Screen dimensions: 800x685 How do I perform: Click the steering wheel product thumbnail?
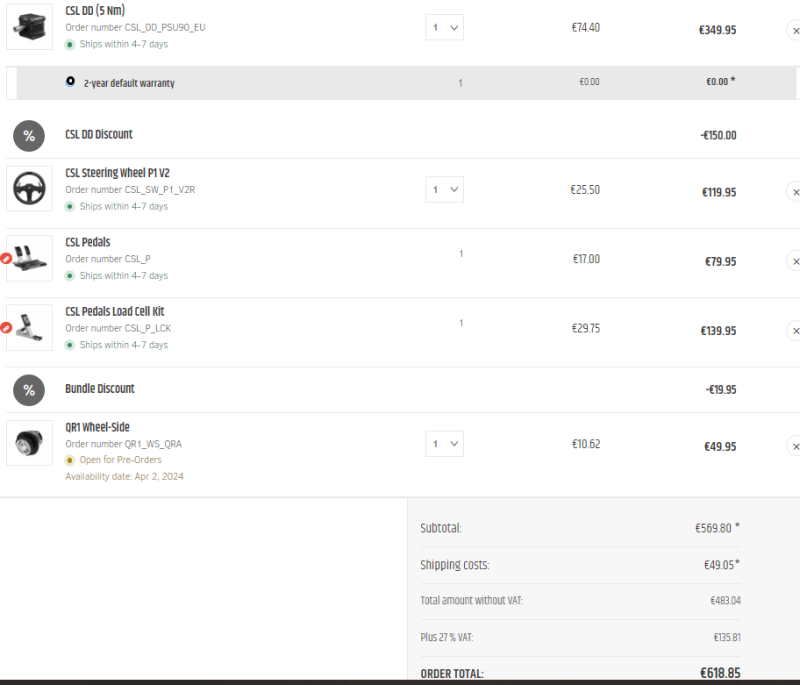pos(29,188)
